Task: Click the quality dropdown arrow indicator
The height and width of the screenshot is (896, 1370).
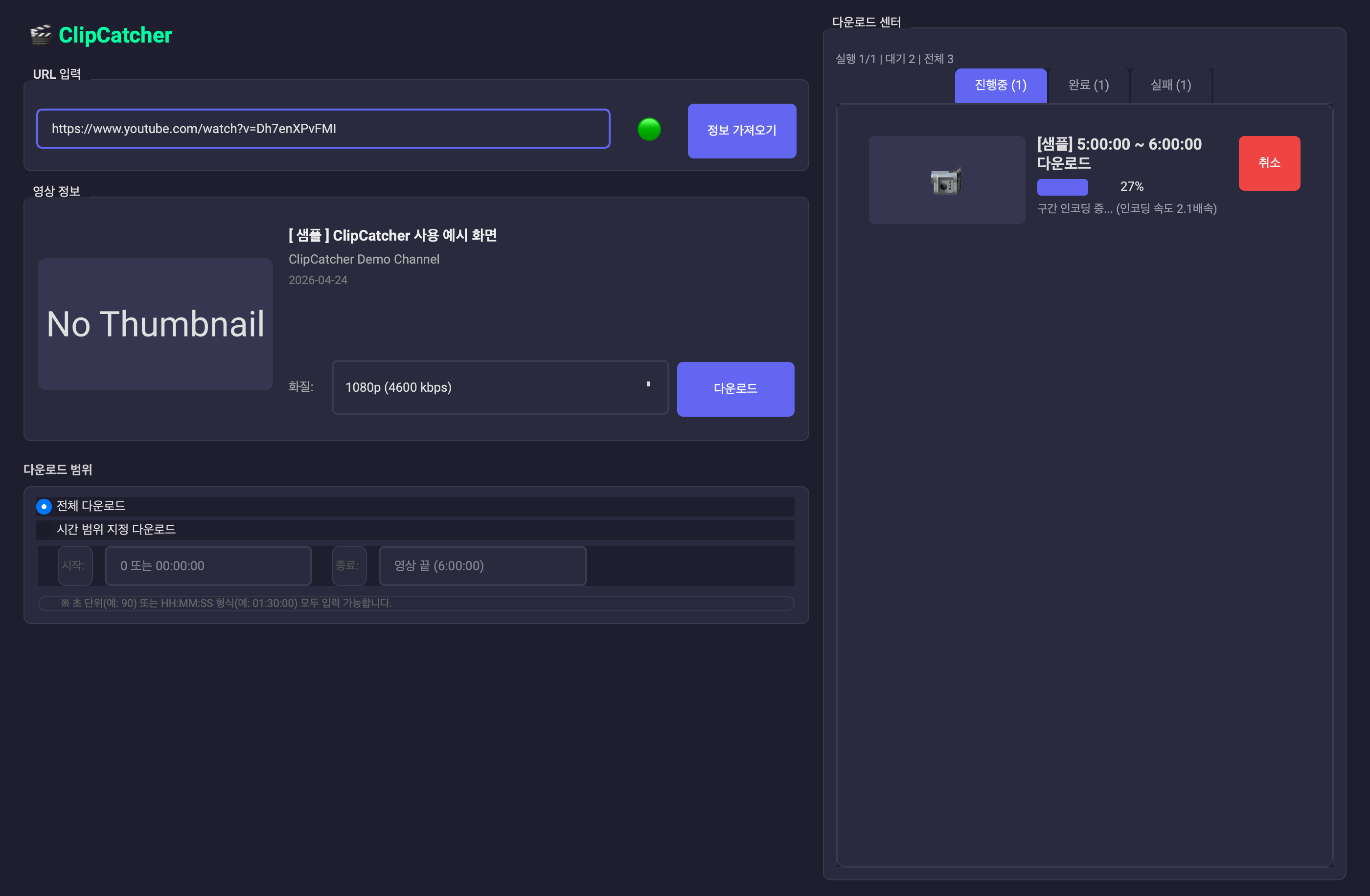Action: pos(648,384)
